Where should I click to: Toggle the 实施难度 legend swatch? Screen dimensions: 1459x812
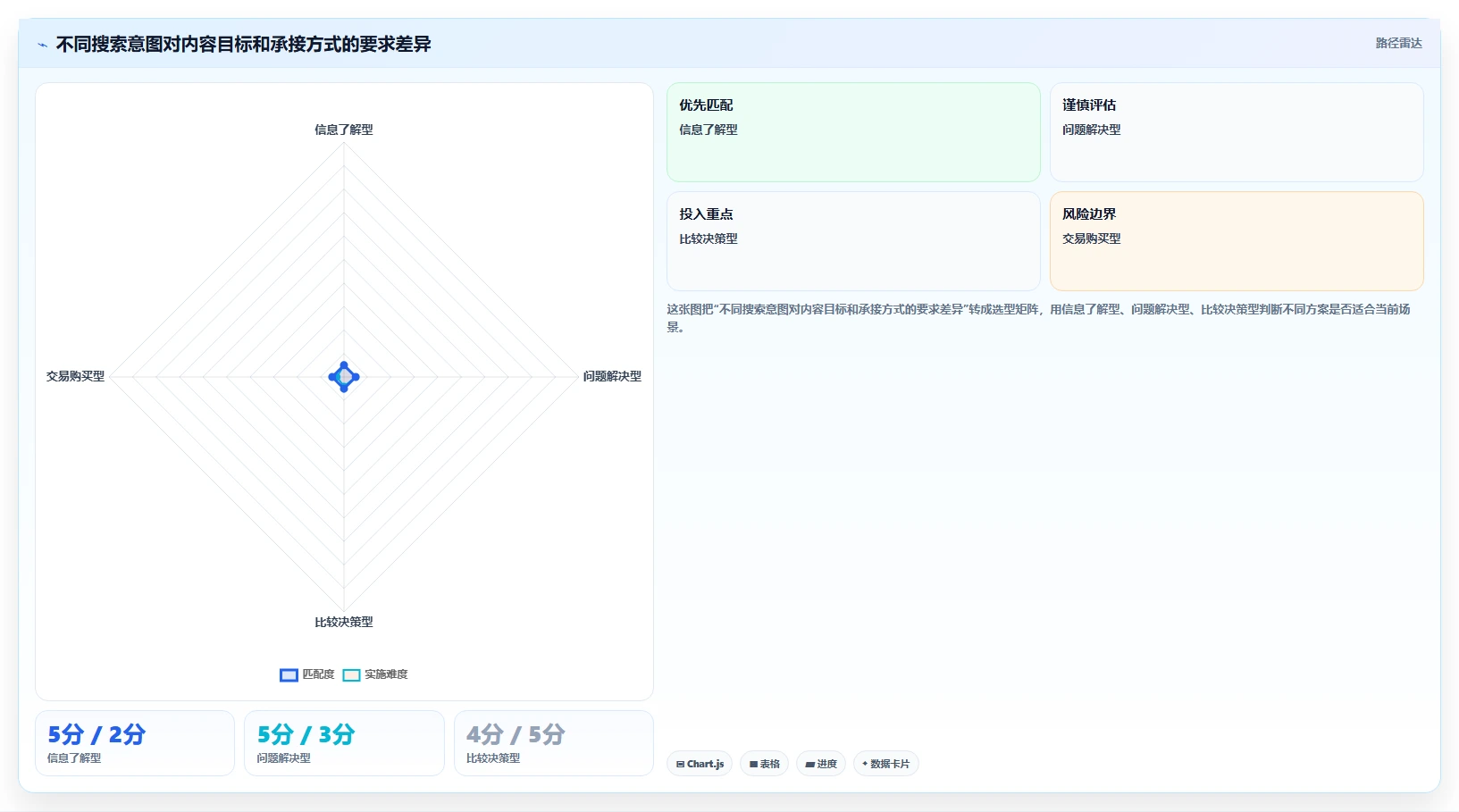point(351,675)
